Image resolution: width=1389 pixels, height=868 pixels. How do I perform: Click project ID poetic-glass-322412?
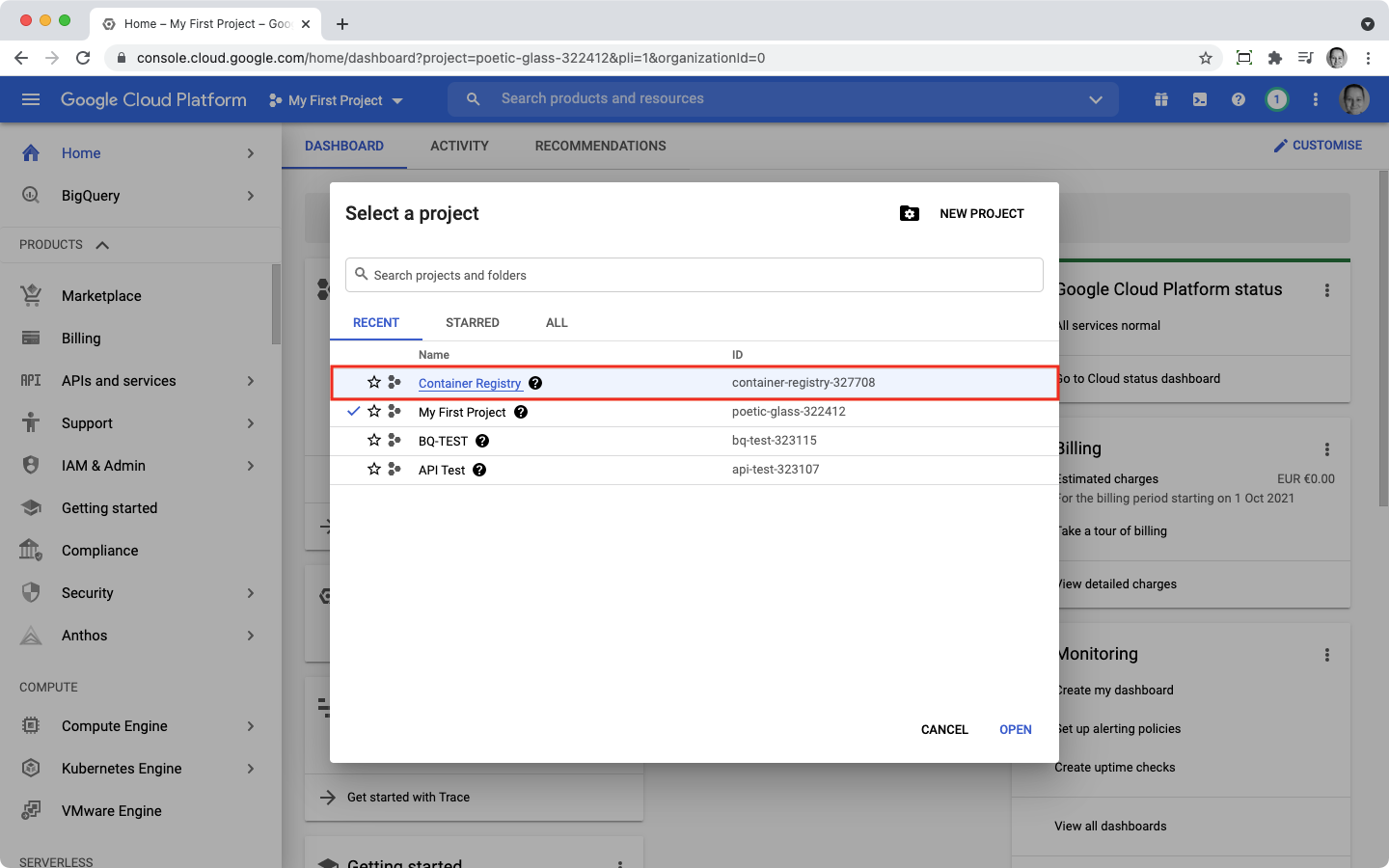point(789,412)
